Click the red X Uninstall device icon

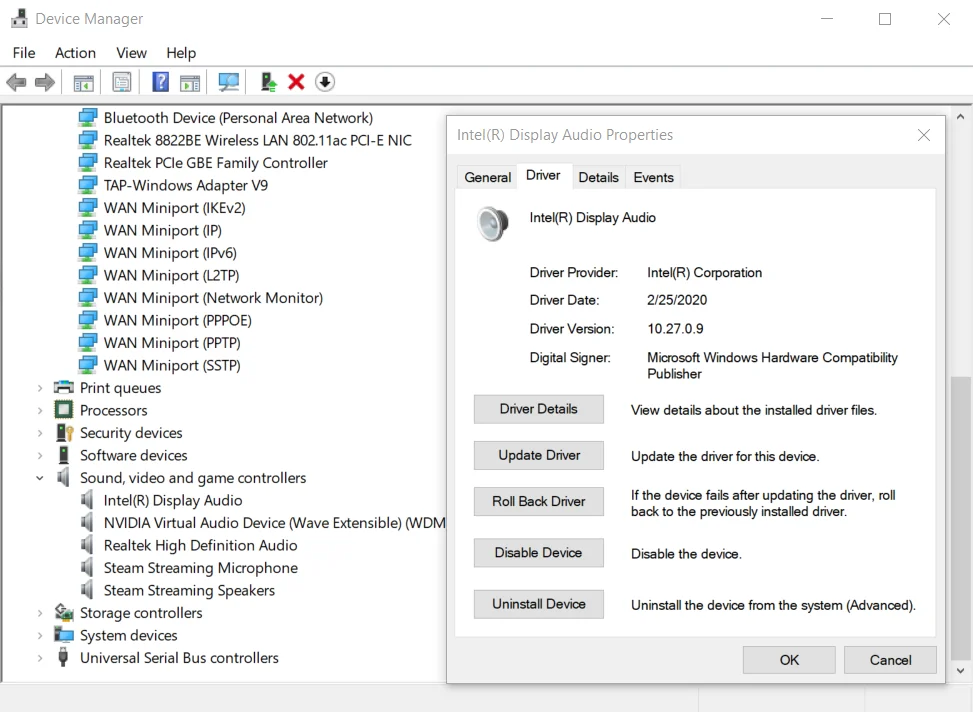point(296,82)
